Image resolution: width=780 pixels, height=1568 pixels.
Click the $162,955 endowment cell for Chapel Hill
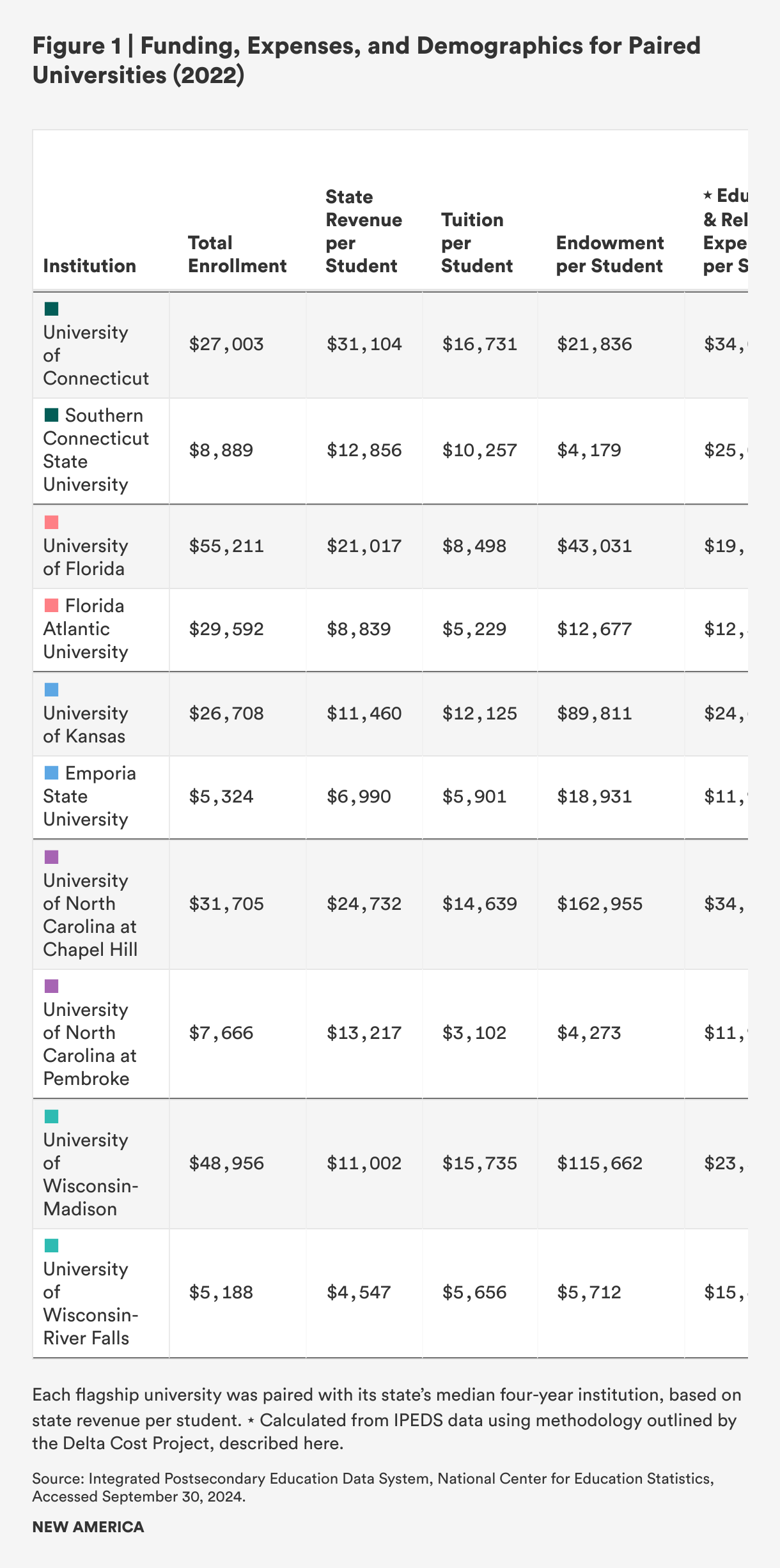click(x=600, y=904)
